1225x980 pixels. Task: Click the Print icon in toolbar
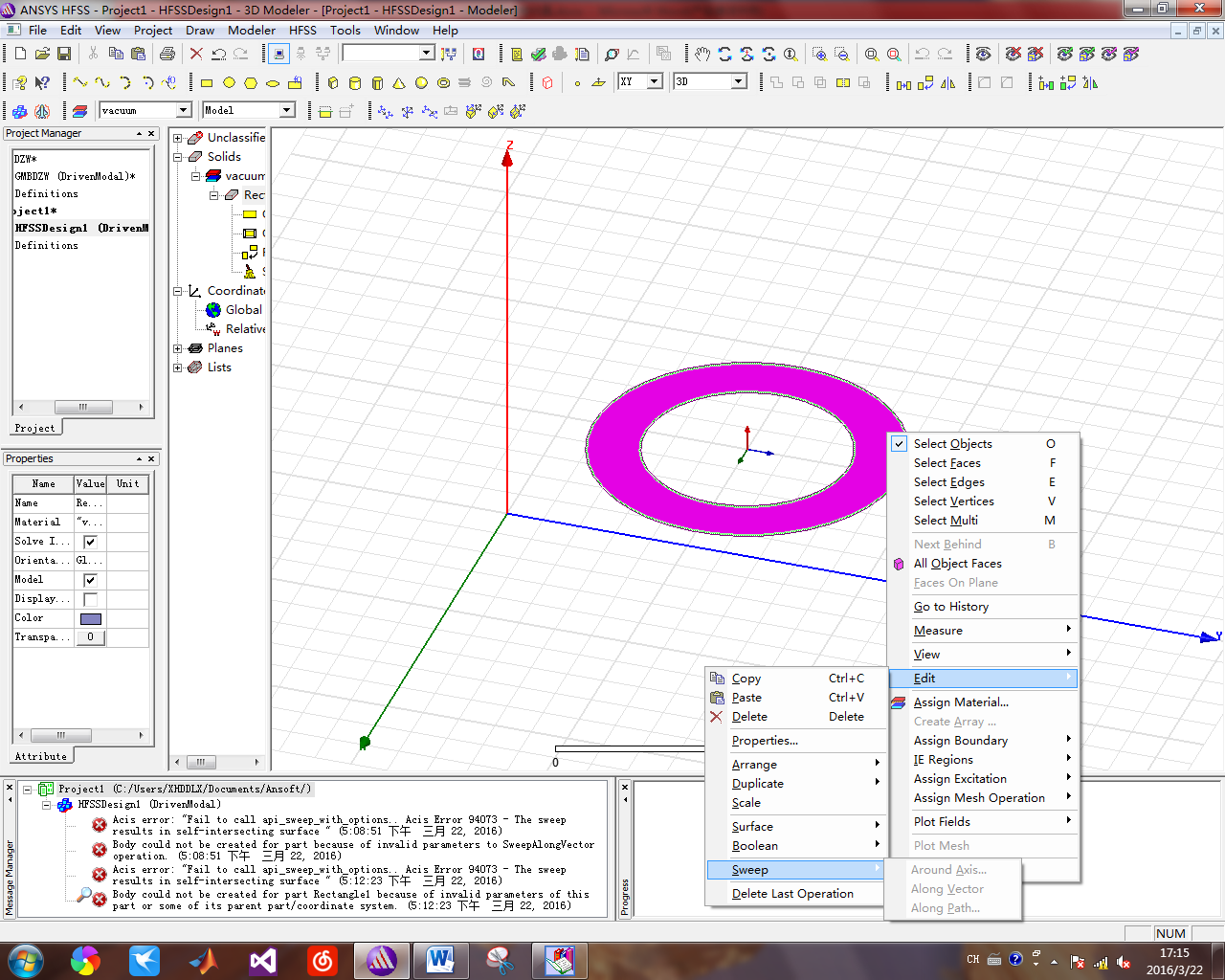point(167,54)
